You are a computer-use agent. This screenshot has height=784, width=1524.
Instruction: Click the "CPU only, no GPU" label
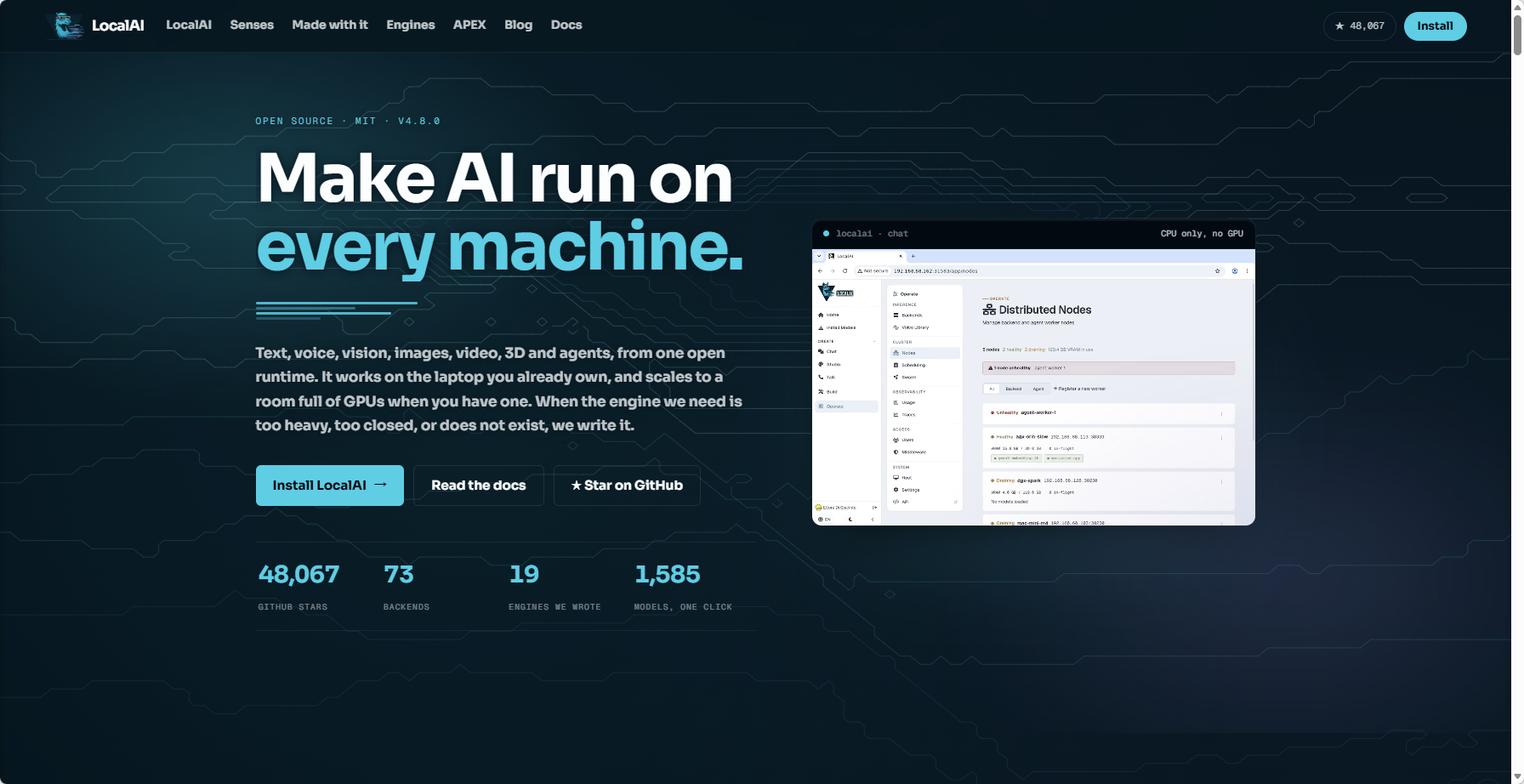(x=1202, y=234)
